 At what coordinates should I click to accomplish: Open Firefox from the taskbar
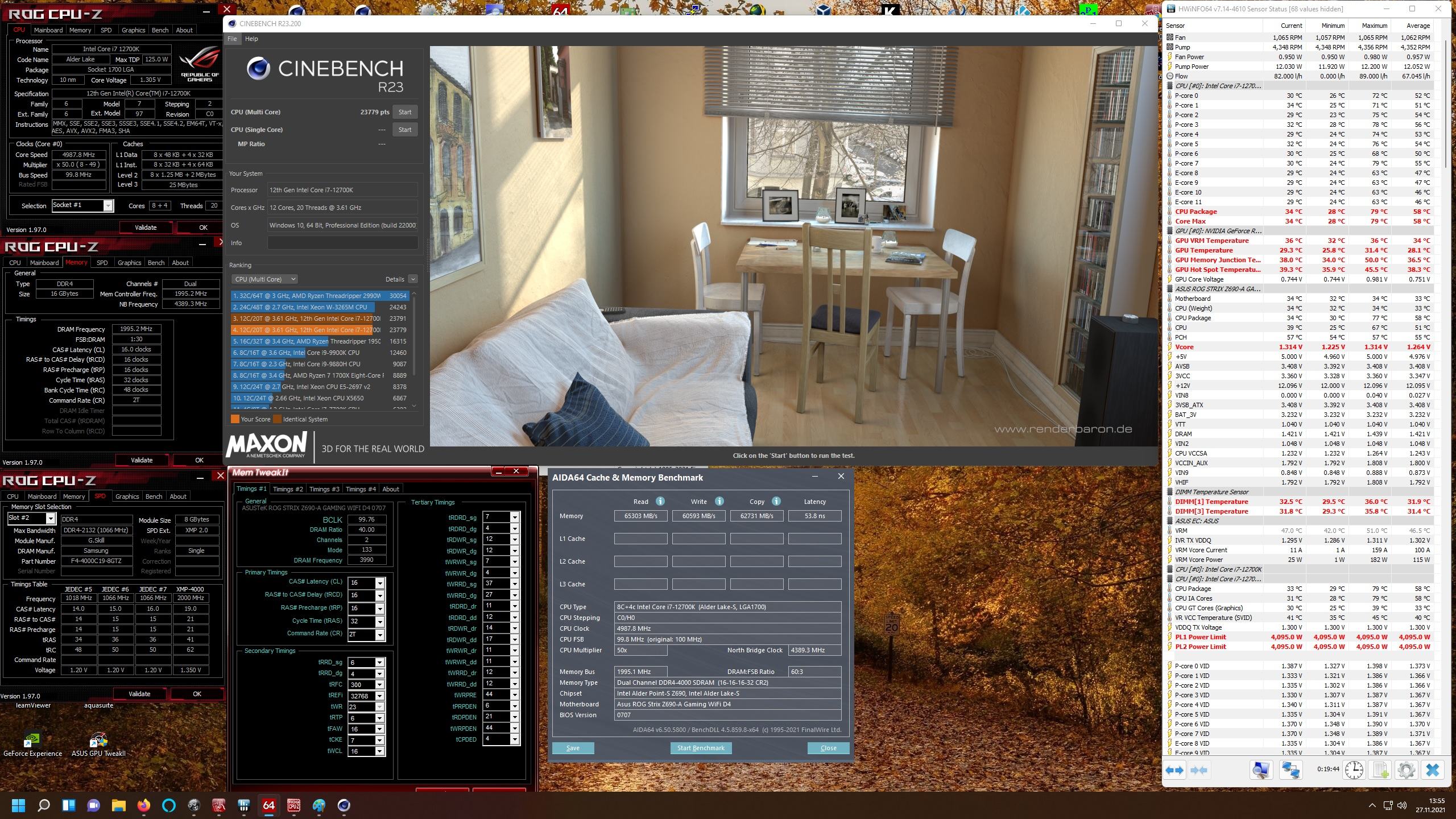point(143,805)
